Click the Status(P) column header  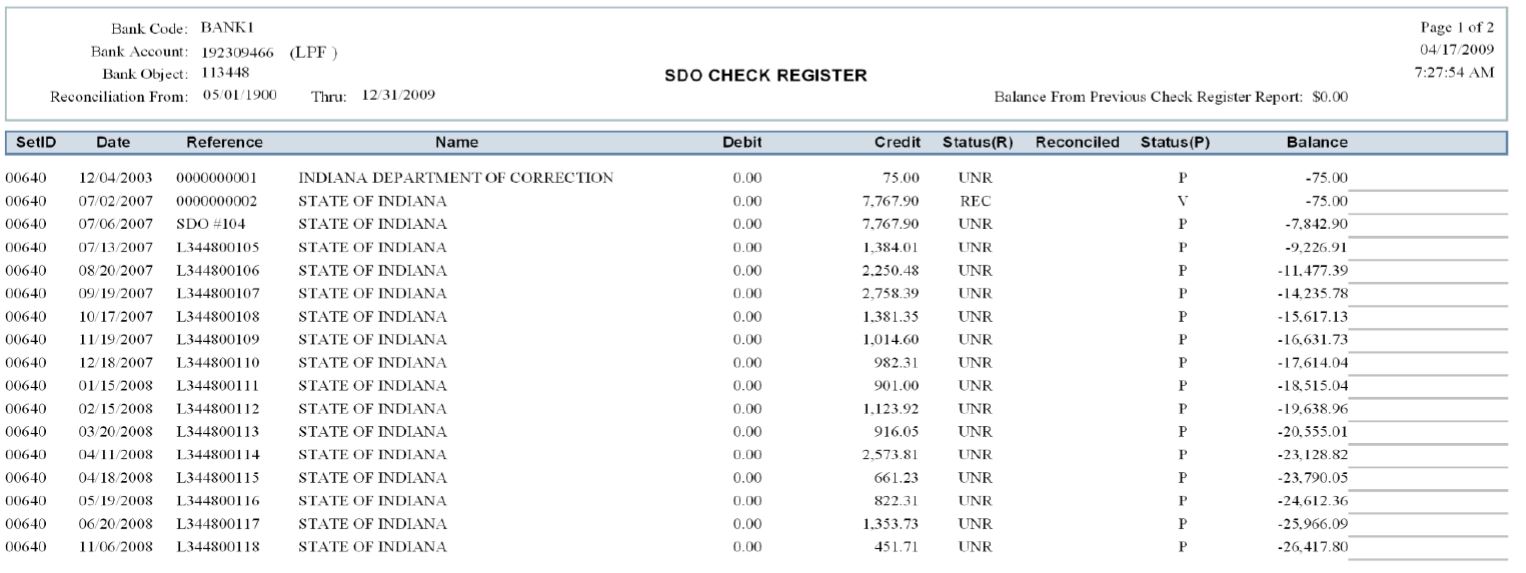(x=1175, y=143)
